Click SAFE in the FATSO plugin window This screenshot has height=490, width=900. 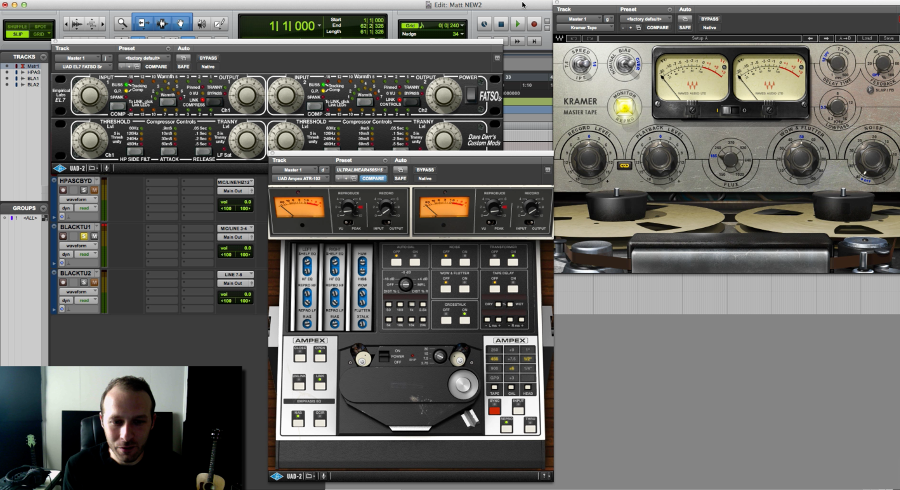(183, 67)
